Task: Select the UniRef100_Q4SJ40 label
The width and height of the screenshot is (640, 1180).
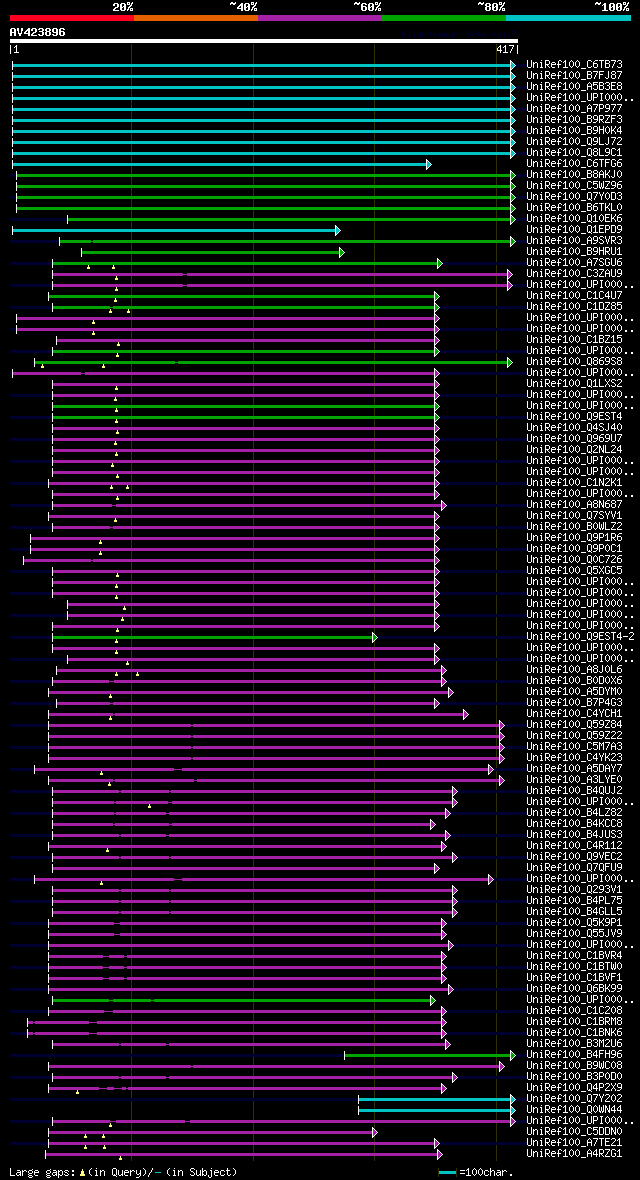Action: 574,428
